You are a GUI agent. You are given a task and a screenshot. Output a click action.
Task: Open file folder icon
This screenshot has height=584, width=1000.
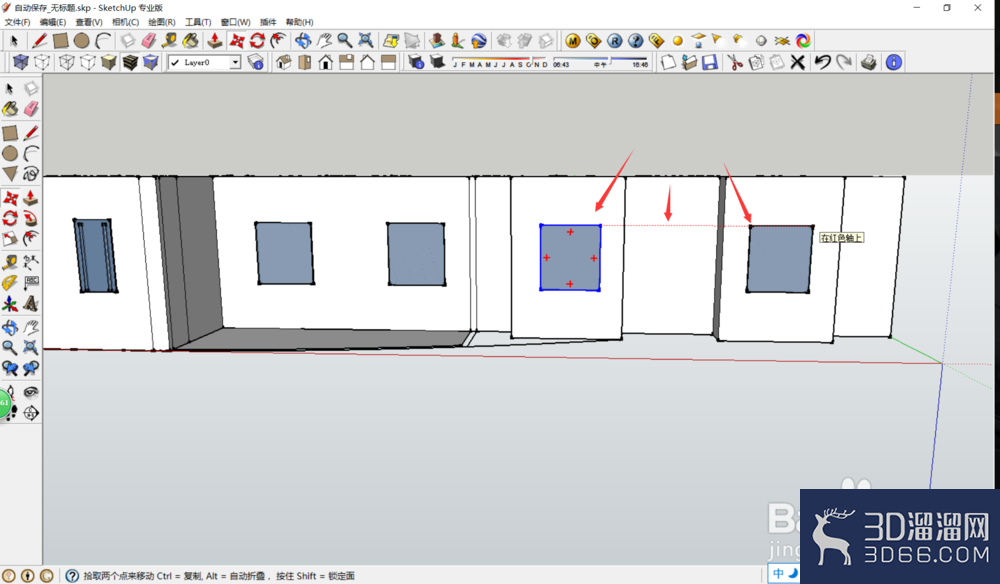coord(689,62)
